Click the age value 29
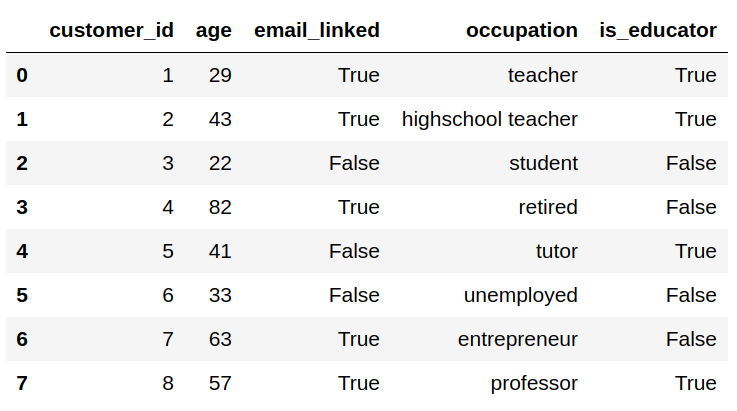Image resolution: width=737 pixels, height=411 pixels. tap(220, 75)
